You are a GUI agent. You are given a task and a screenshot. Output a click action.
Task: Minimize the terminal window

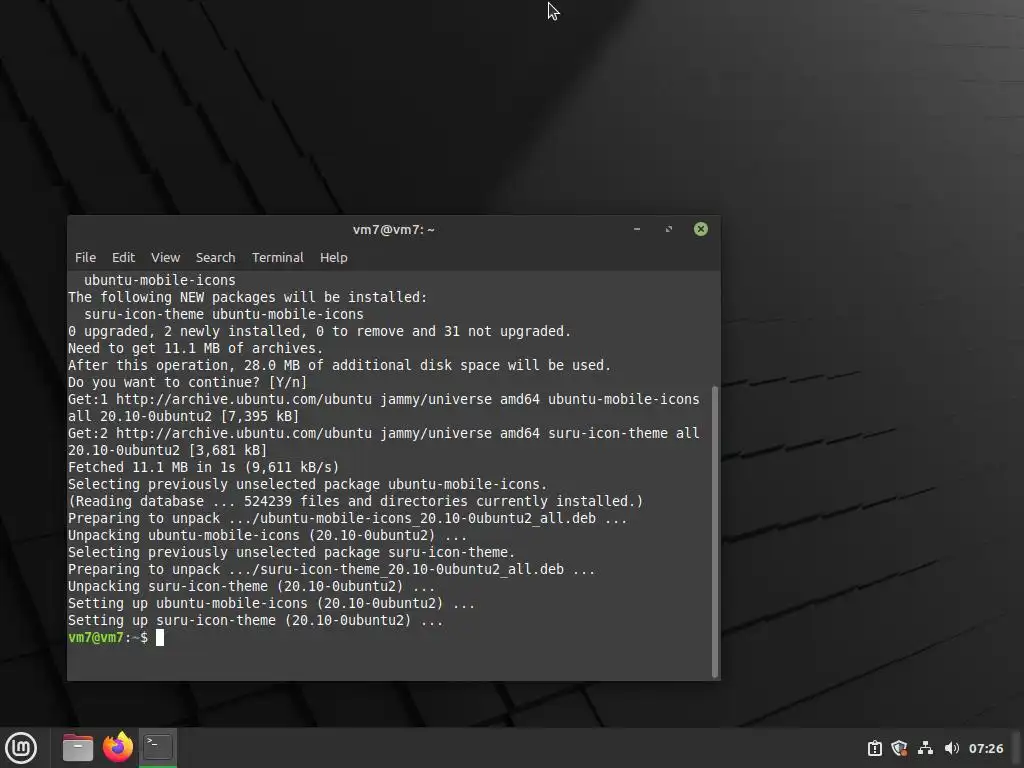point(637,229)
